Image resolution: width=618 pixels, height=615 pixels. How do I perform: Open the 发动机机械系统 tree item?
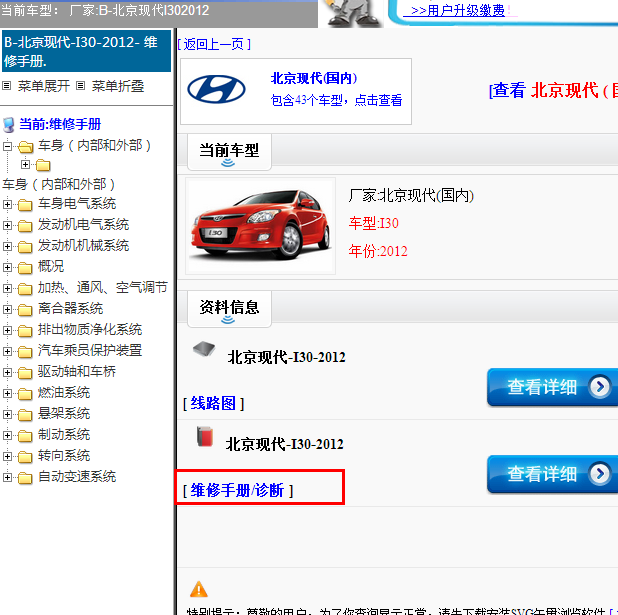pyautogui.click(x=83, y=246)
